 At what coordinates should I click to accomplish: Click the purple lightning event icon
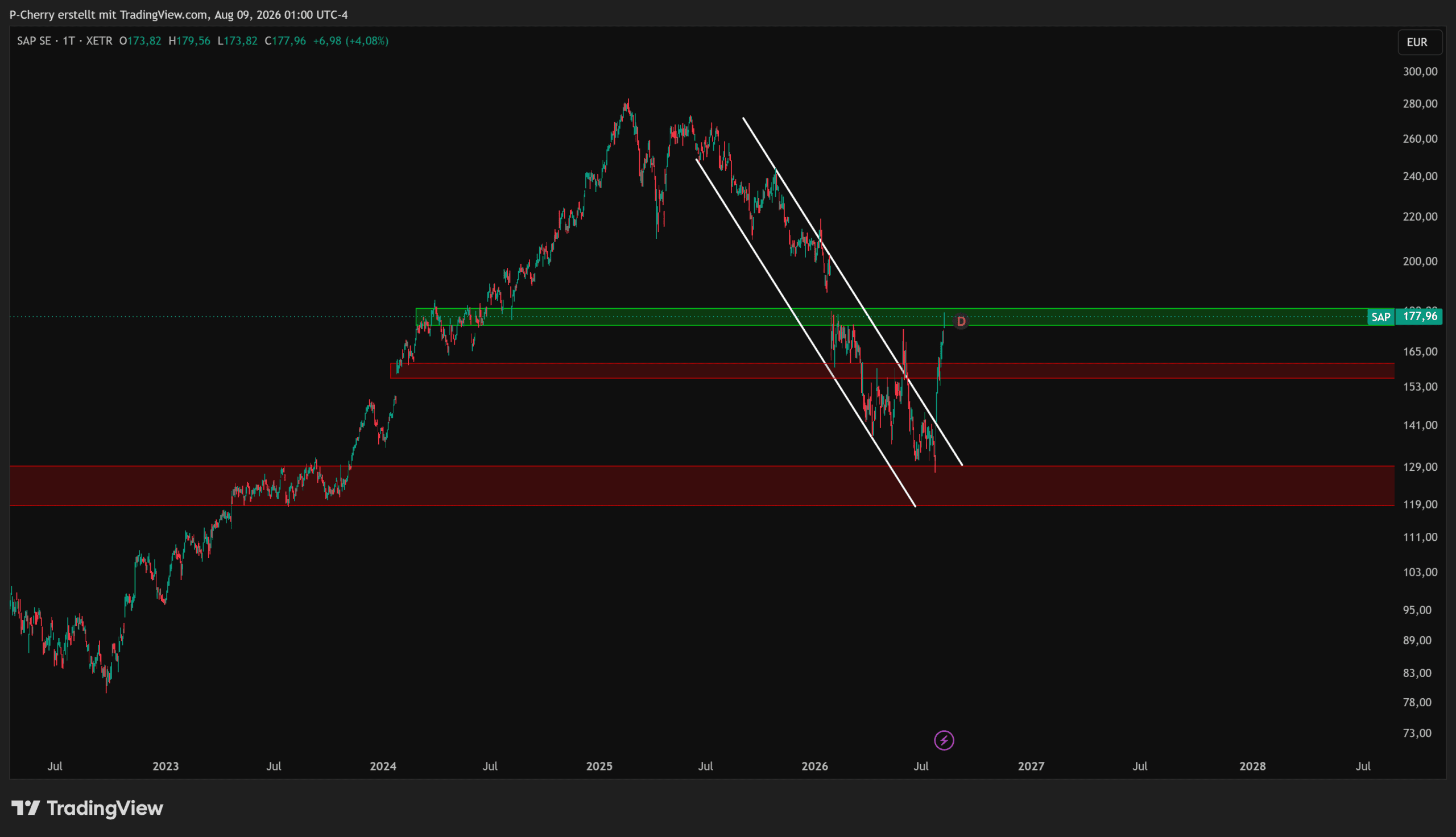[x=944, y=740]
